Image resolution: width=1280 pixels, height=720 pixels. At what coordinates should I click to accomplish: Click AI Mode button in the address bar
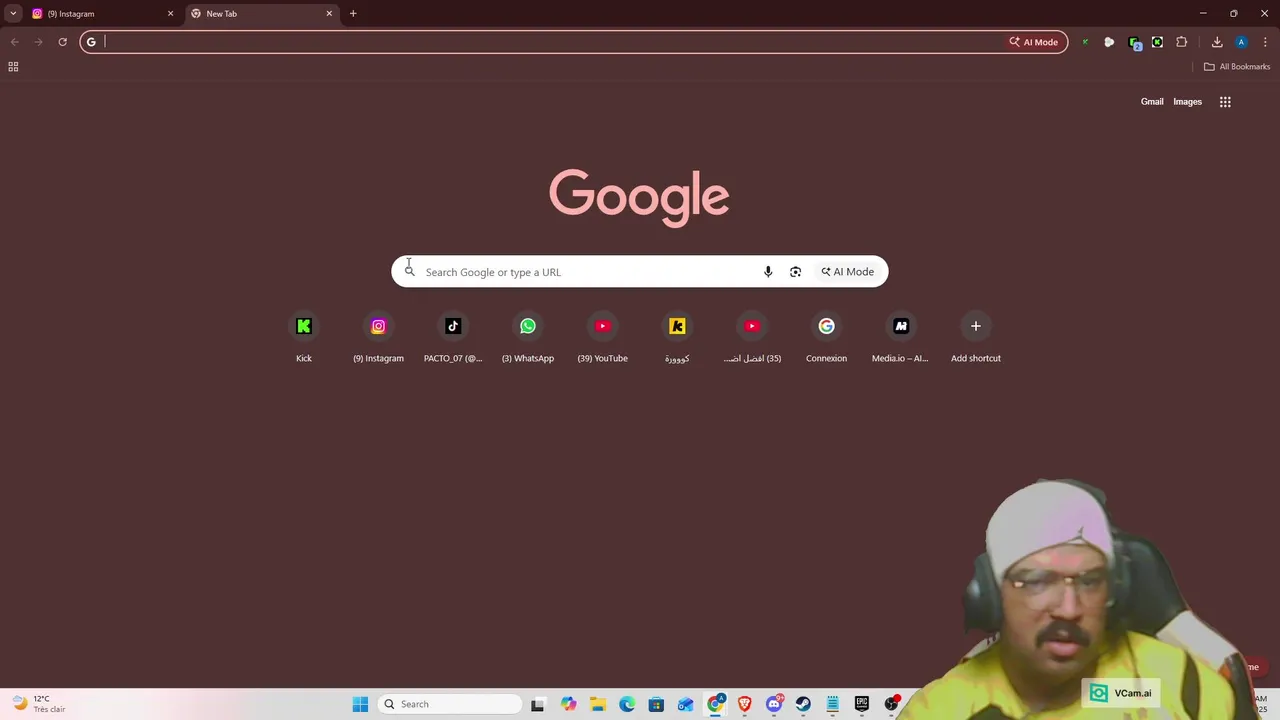pyautogui.click(x=1034, y=42)
